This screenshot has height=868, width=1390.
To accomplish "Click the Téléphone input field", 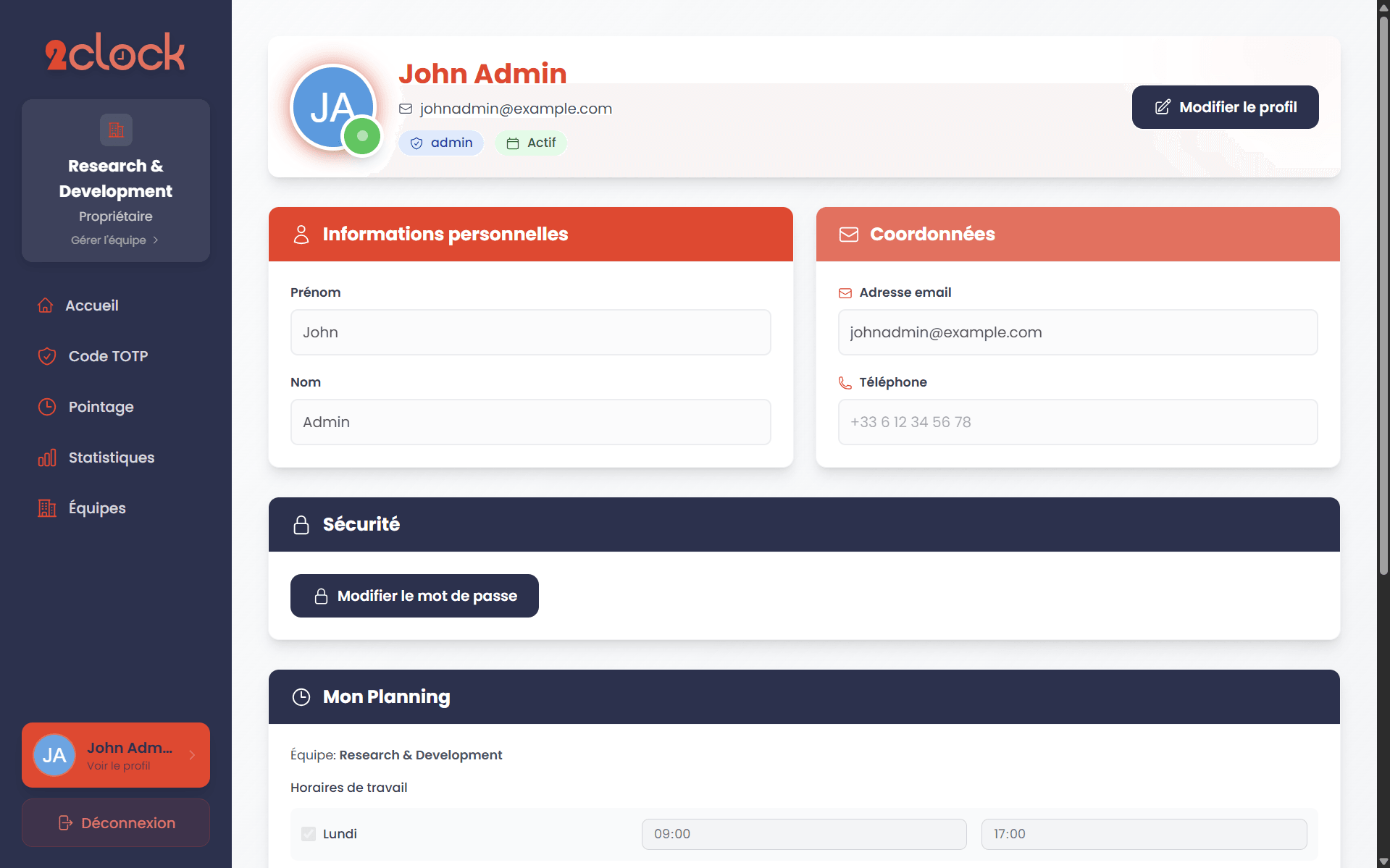I will [x=1077, y=422].
